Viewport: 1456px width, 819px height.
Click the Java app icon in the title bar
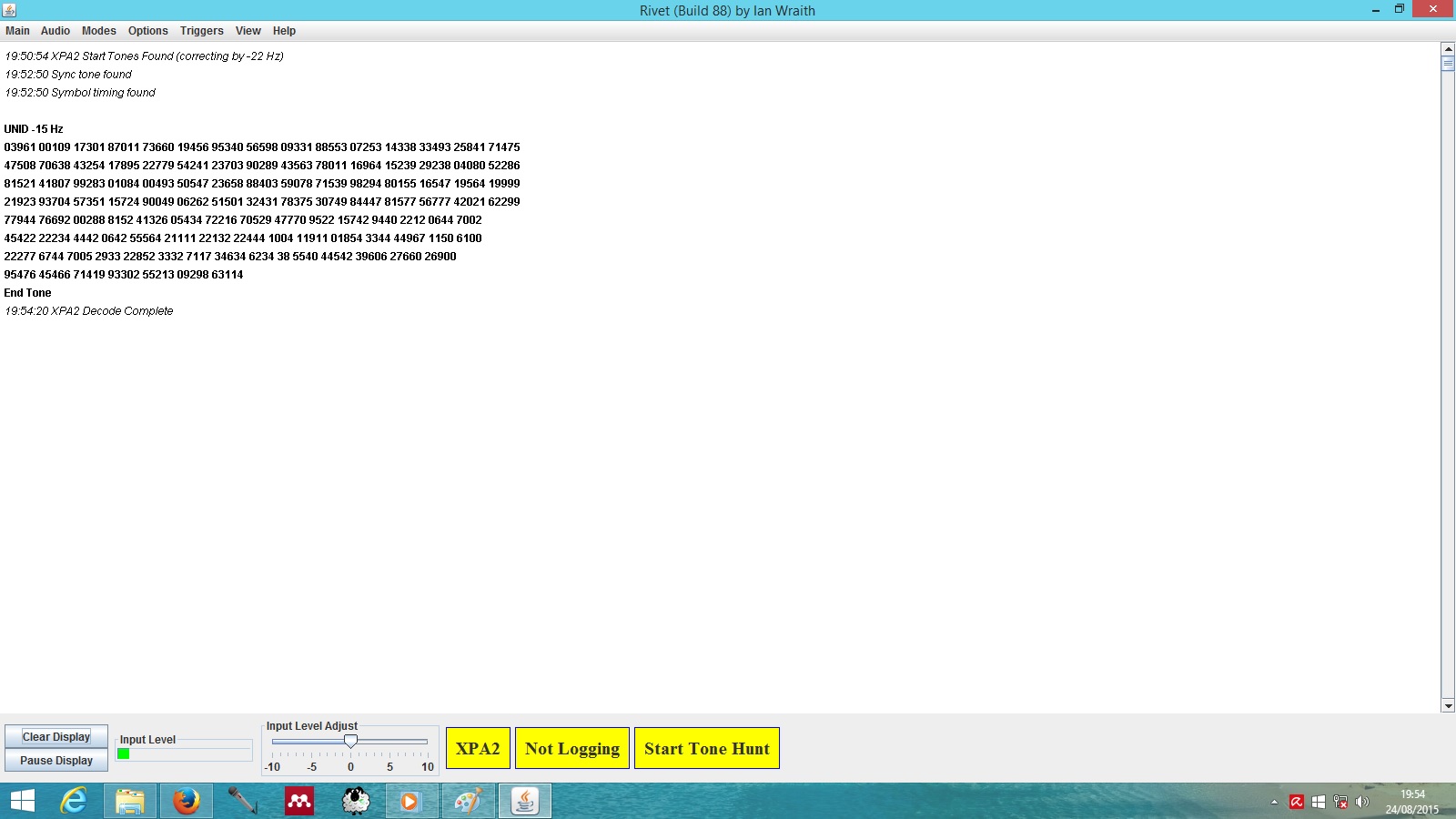(9, 10)
